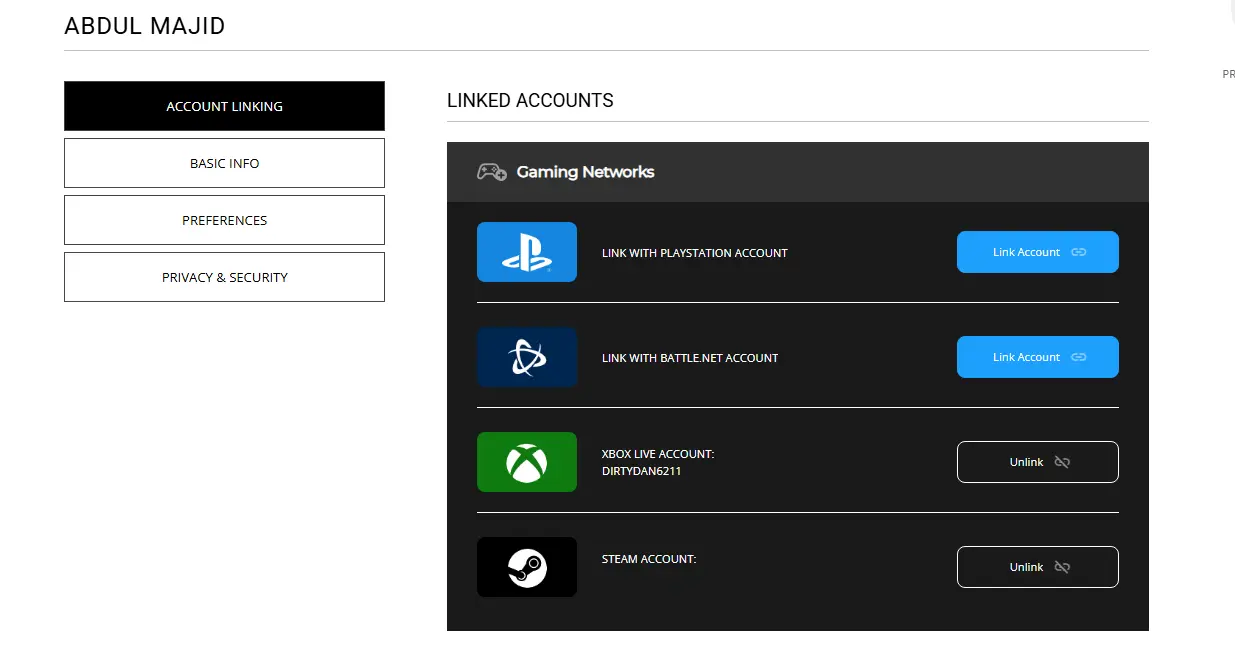Click the Battle.net logo tile

pyautogui.click(x=527, y=357)
